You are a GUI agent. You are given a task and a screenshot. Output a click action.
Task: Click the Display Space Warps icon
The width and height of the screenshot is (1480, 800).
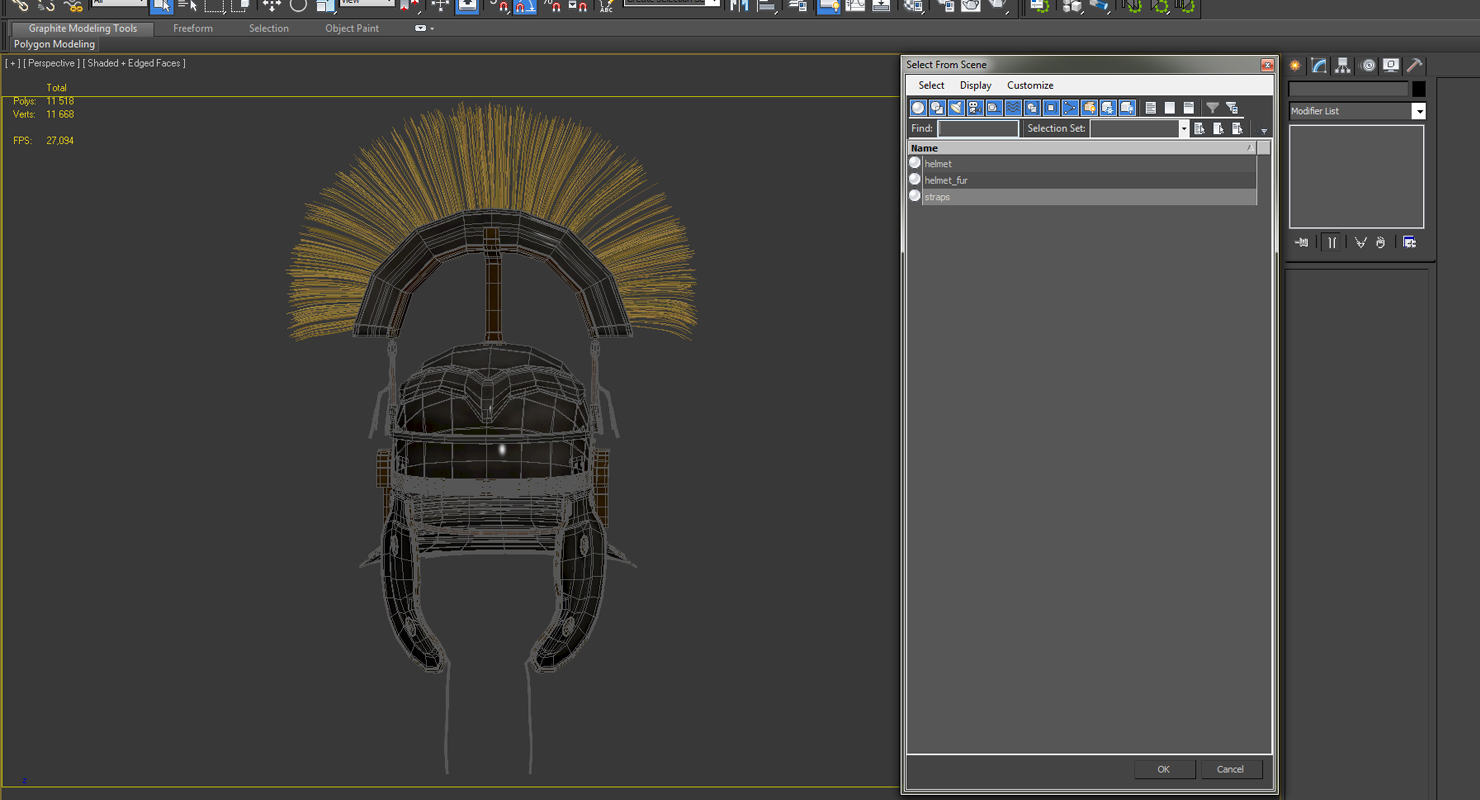click(1013, 108)
